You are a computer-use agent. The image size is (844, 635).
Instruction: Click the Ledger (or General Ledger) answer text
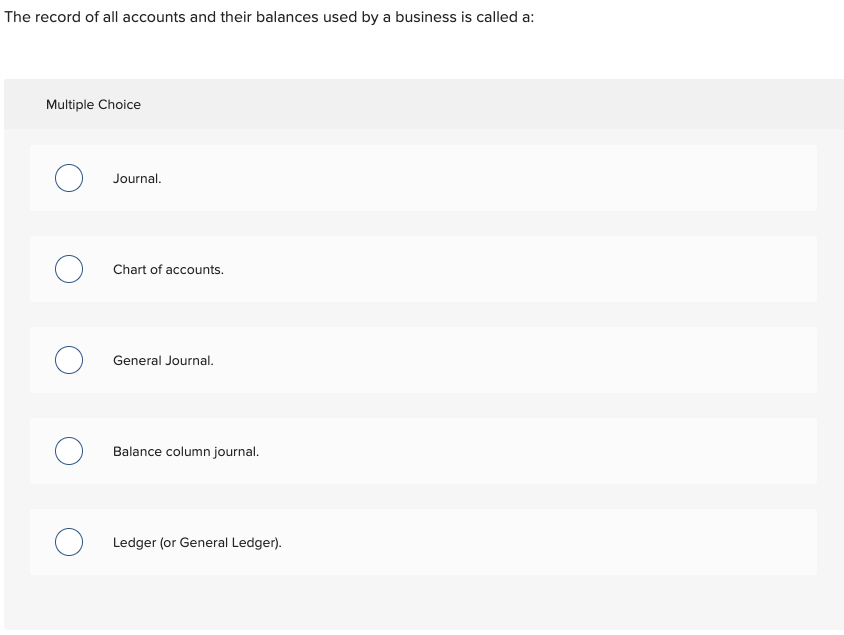198,542
